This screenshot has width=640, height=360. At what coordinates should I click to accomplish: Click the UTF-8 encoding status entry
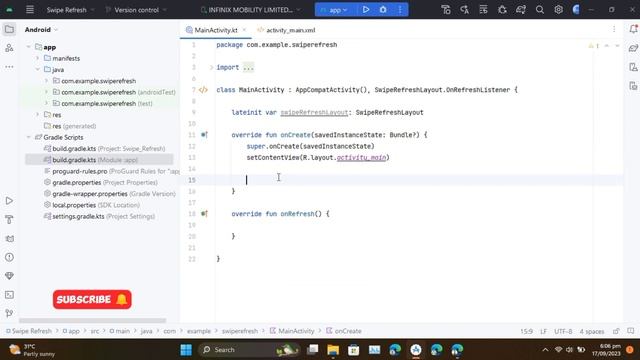(x=563, y=331)
